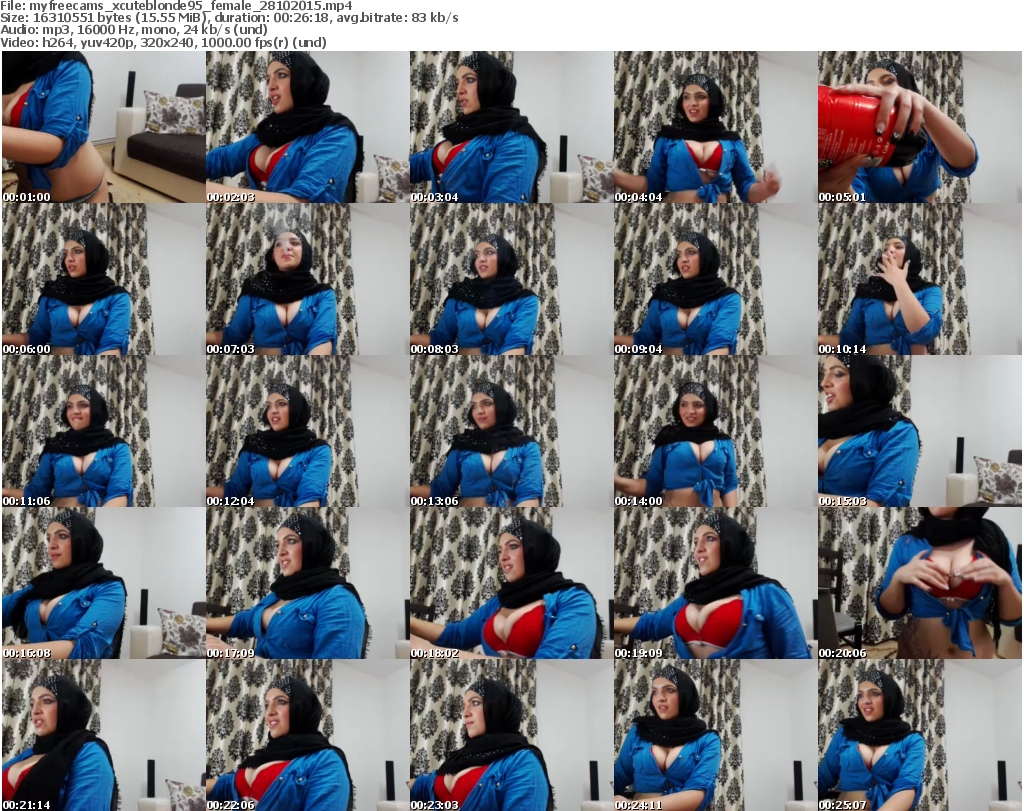Screen dimensions: 1024x811
Task: Click the 'Size: 16310551 bytes' header line
Action: 229,18
